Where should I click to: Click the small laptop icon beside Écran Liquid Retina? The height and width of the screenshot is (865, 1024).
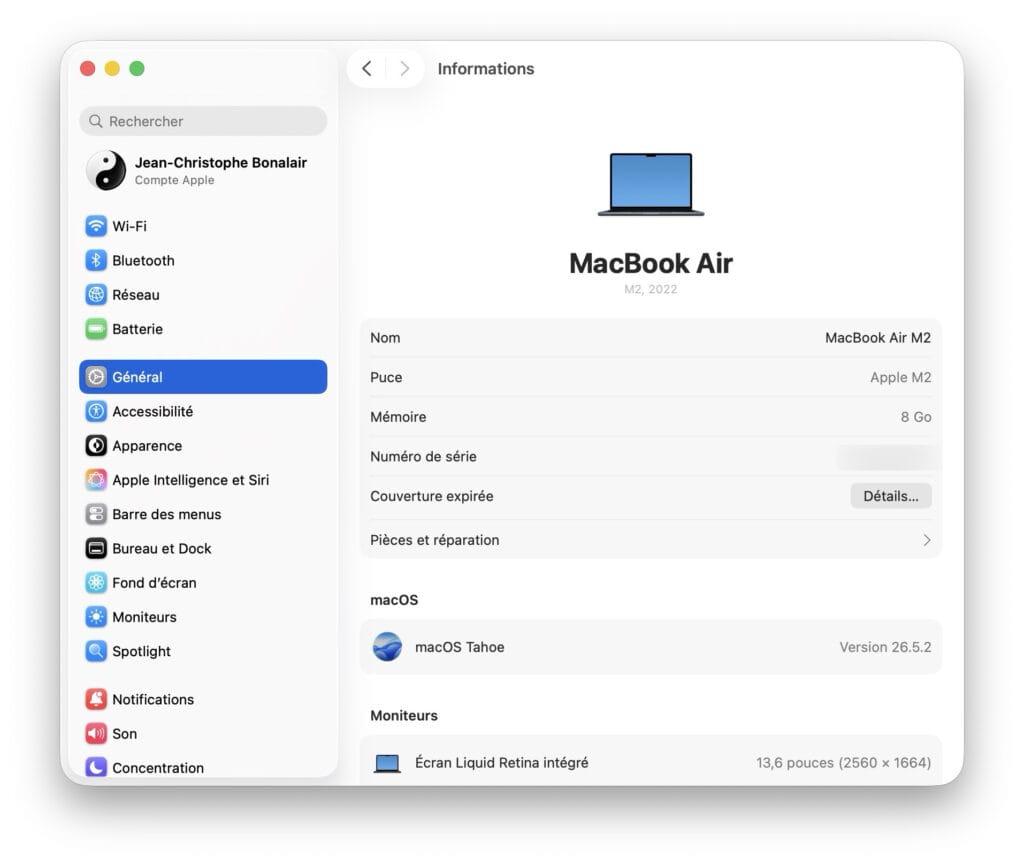pos(387,763)
